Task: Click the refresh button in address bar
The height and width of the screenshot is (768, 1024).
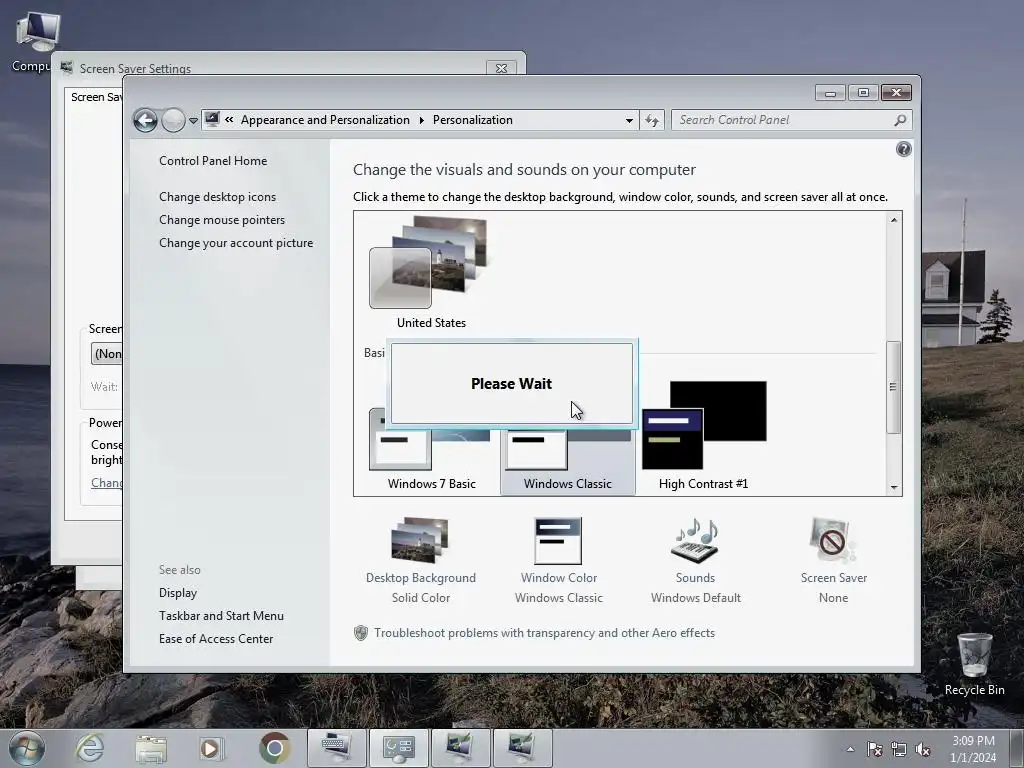Action: pyautogui.click(x=652, y=120)
